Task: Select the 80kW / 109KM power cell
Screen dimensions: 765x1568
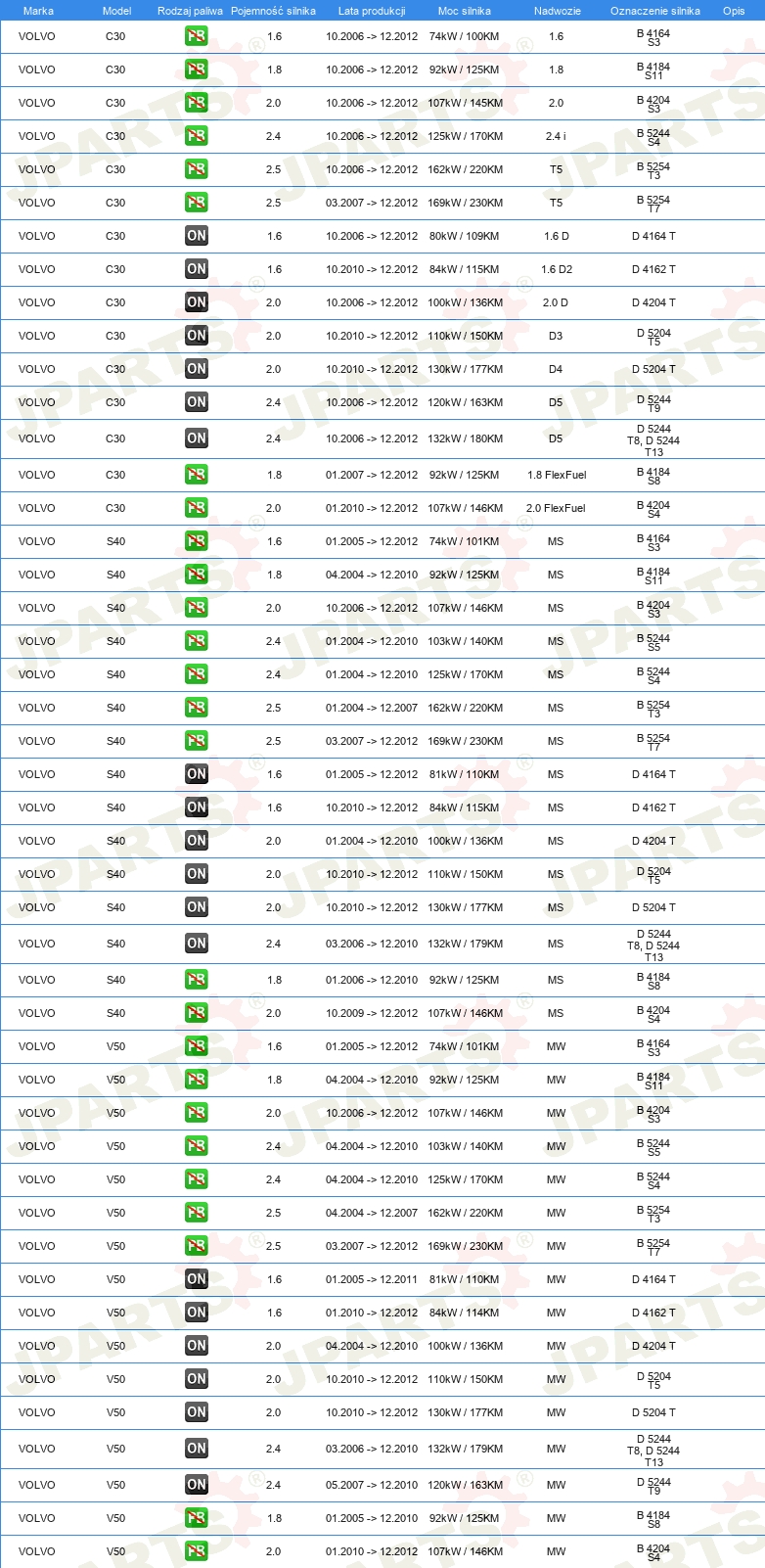Action: click(x=465, y=236)
